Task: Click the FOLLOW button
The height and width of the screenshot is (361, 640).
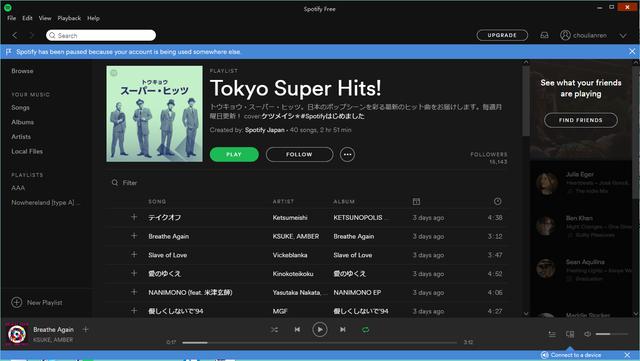Action: tap(299, 154)
